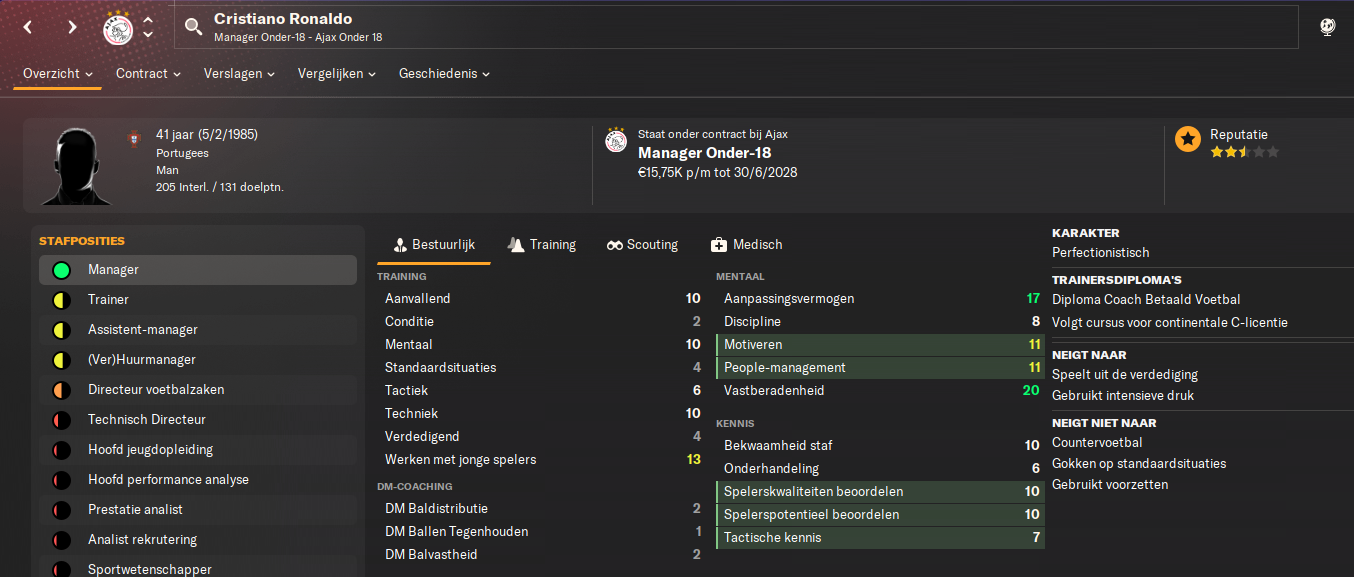Select Hoofd performance analyse position
The height and width of the screenshot is (577, 1354).
[198, 480]
